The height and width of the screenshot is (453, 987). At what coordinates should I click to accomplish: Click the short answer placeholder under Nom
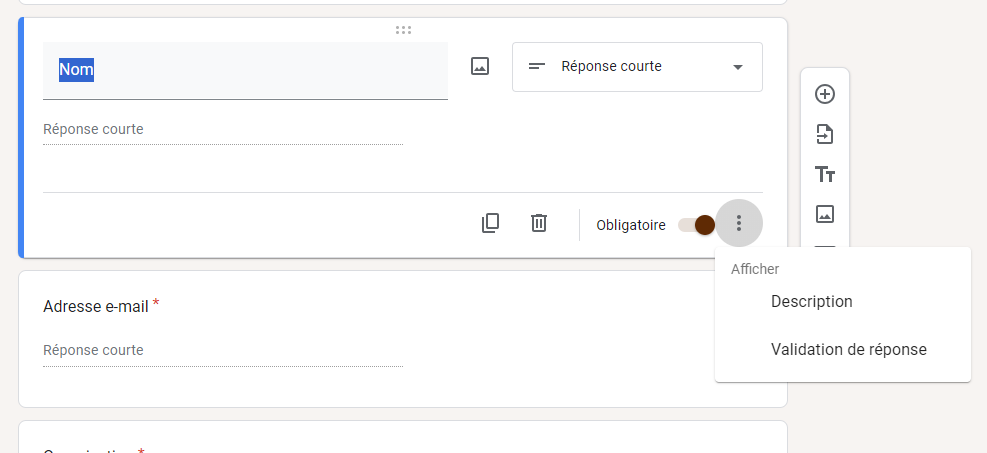coord(222,130)
